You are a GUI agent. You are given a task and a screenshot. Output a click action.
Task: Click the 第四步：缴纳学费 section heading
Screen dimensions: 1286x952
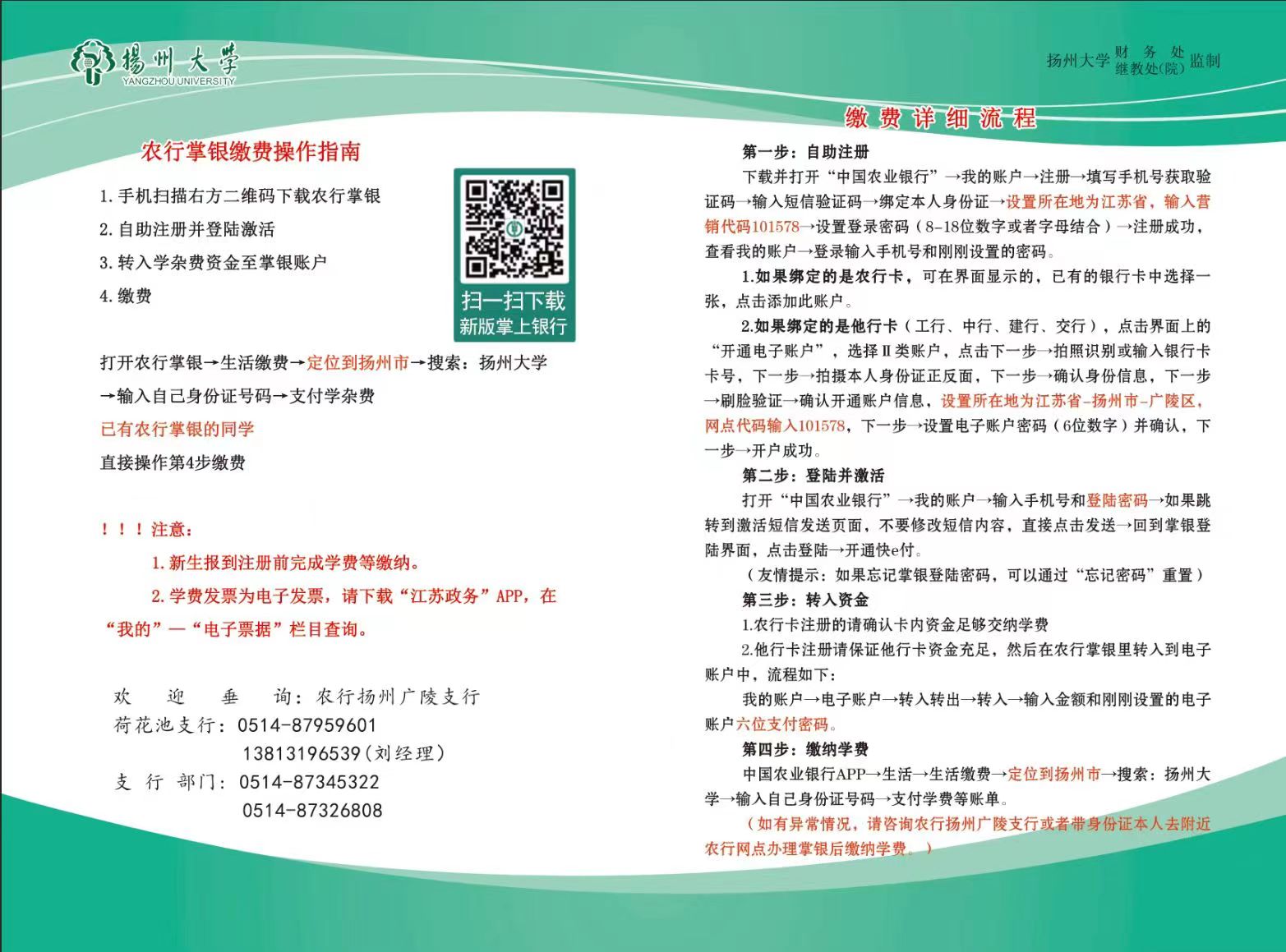click(x=805, y=749)
